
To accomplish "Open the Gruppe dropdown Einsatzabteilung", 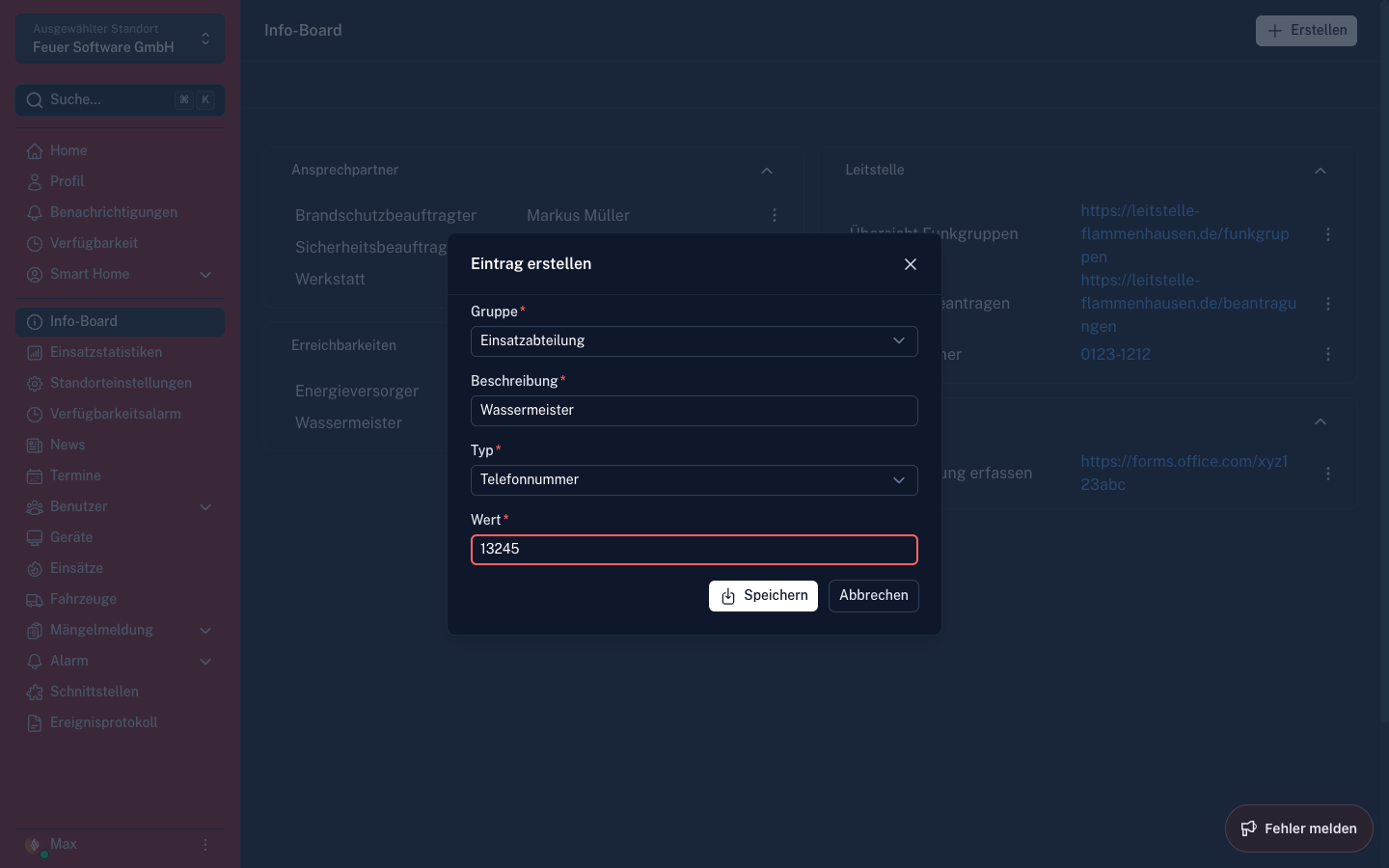I will [x=694, y=341].
